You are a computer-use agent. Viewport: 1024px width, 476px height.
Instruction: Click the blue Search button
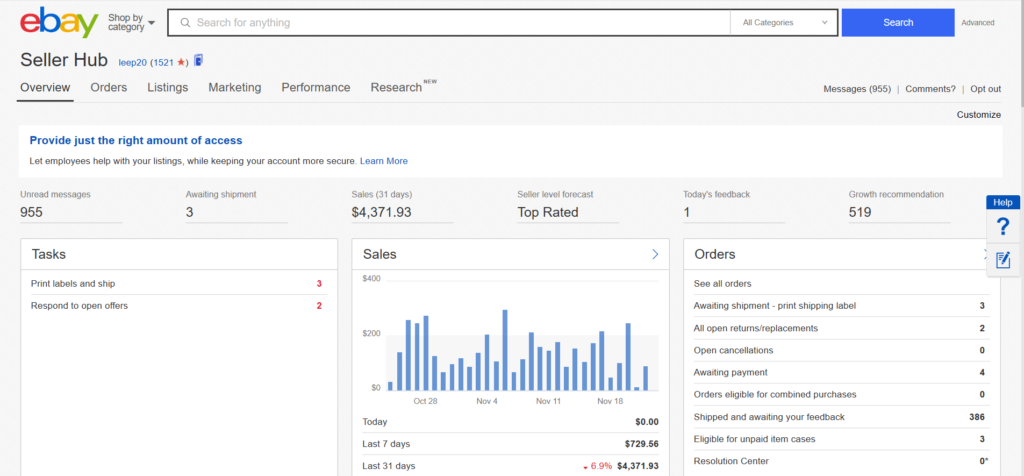tap(898, 23)
